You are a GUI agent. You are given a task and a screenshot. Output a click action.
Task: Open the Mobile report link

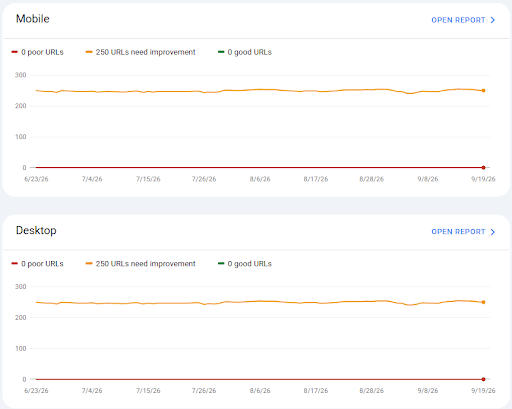463,20
